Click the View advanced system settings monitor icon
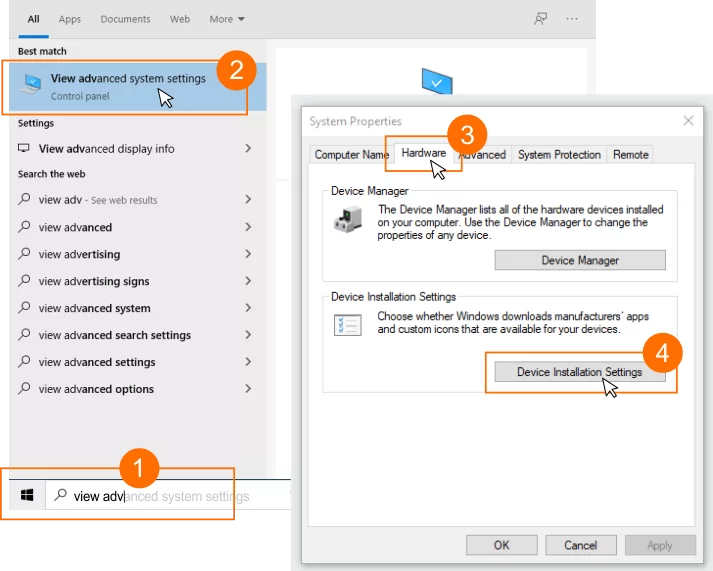713x571 pixels. 31,85
